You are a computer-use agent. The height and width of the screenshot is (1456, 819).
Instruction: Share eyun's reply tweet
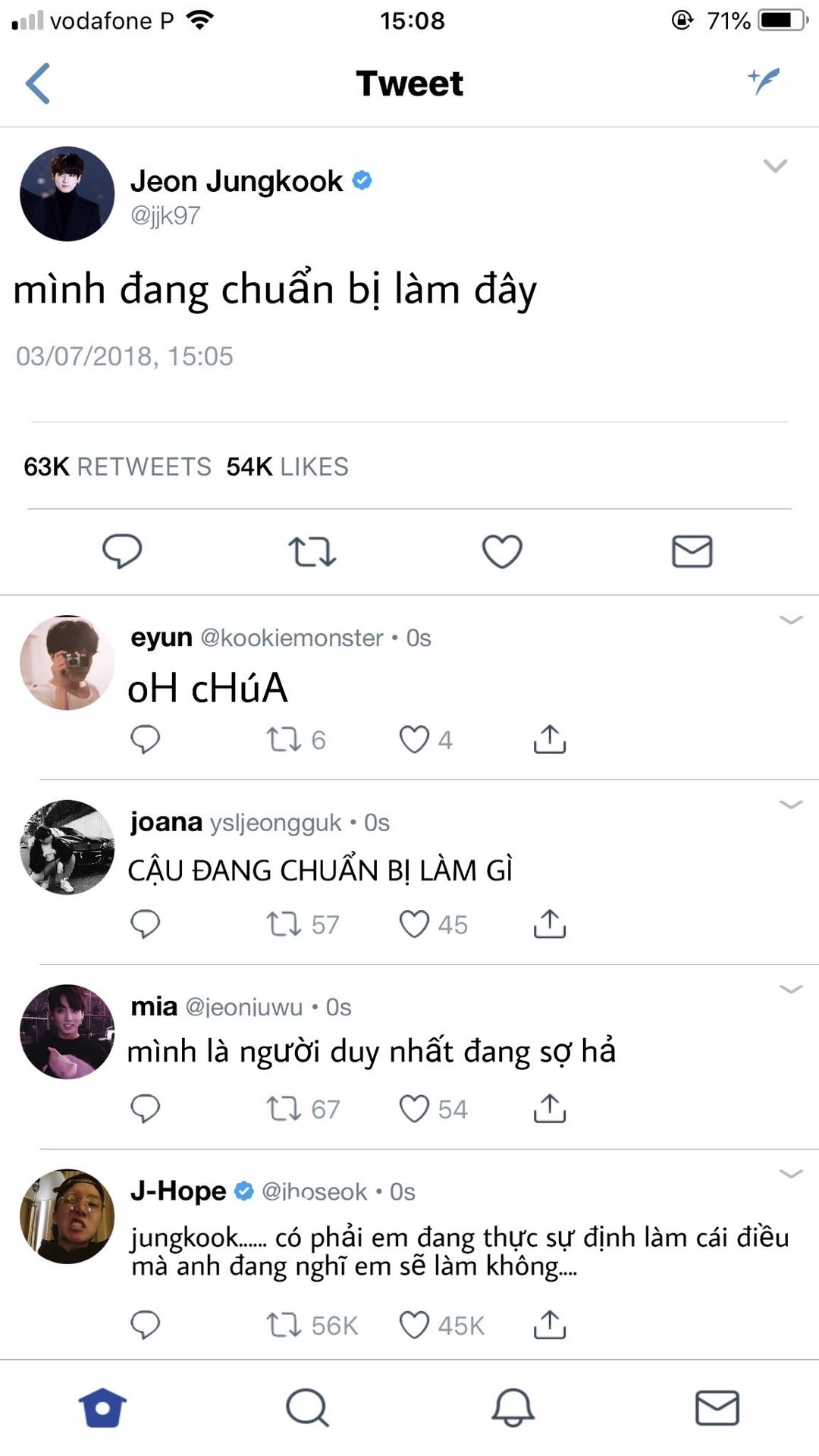[x=550, y=739]
